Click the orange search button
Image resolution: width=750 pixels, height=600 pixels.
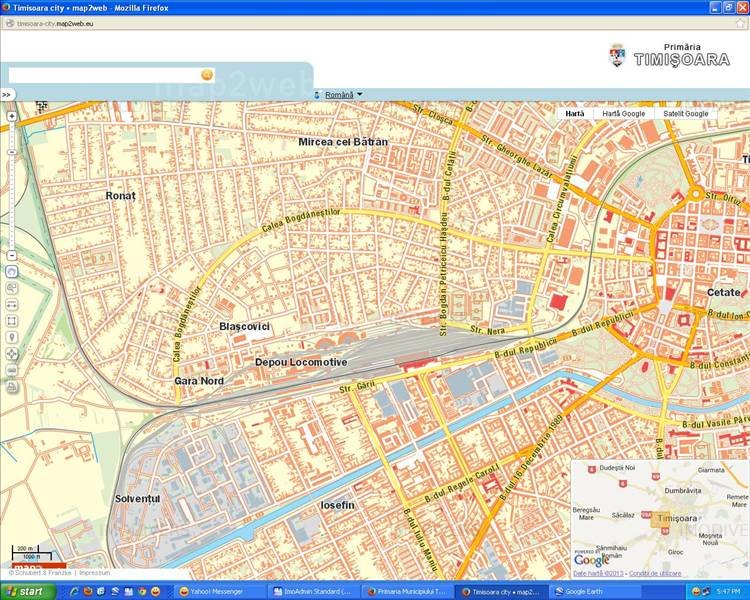coord(207,75)
